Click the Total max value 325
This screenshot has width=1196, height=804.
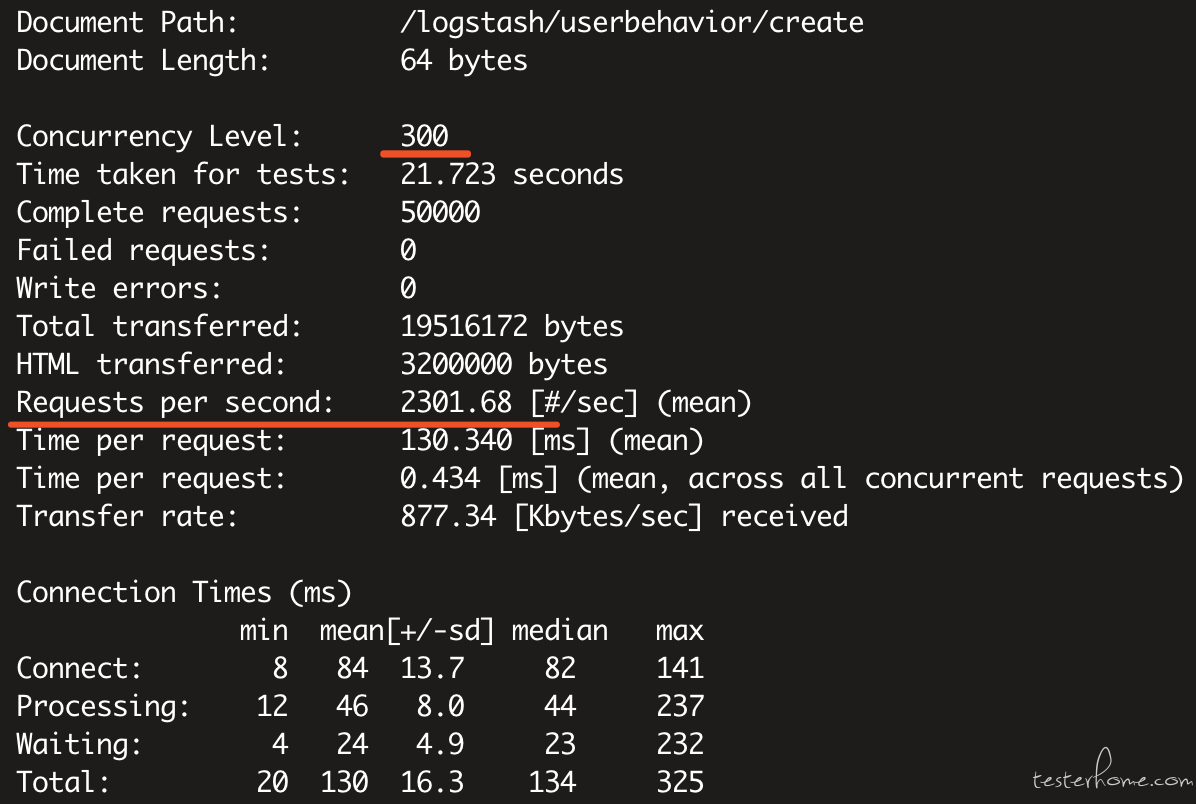pyautogui.click(x=680, y=781)
